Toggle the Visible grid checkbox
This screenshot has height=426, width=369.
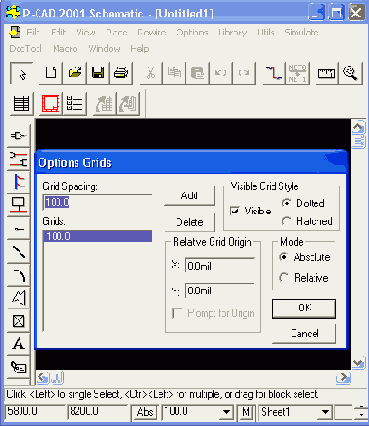click(235, 211)
